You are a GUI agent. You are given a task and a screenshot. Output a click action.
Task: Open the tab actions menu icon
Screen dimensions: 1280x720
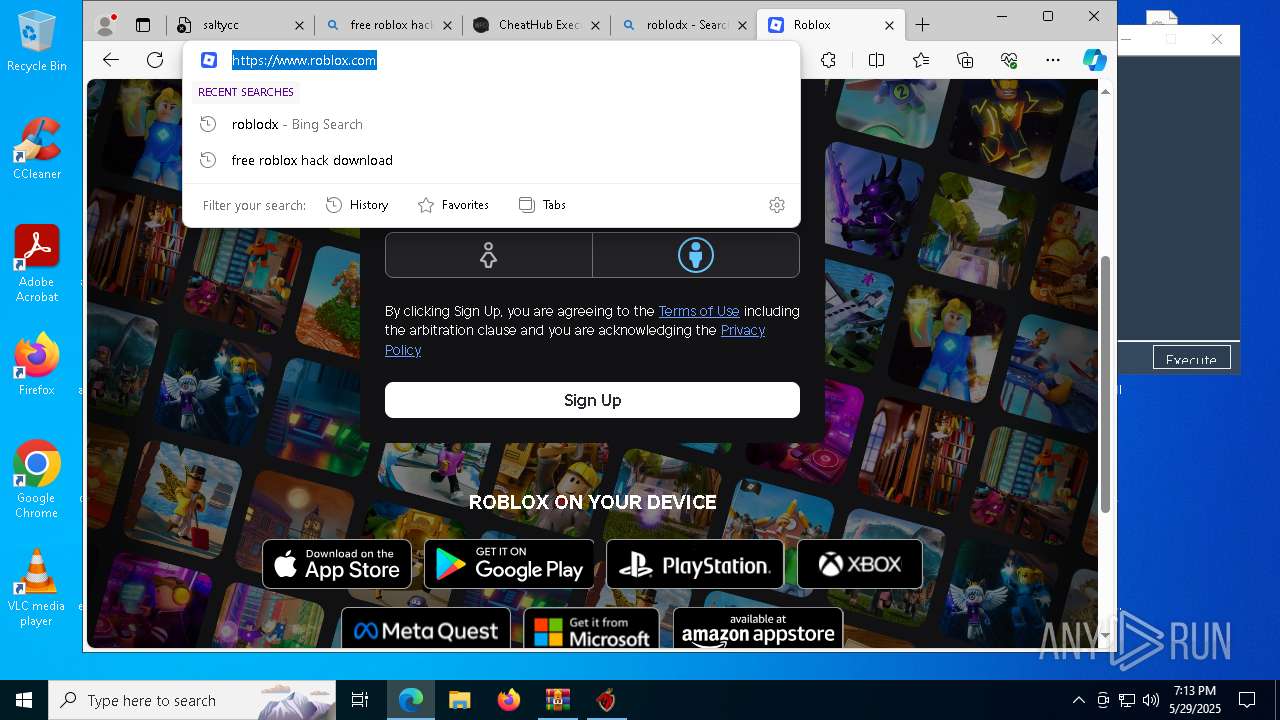(x=143, y=25)
